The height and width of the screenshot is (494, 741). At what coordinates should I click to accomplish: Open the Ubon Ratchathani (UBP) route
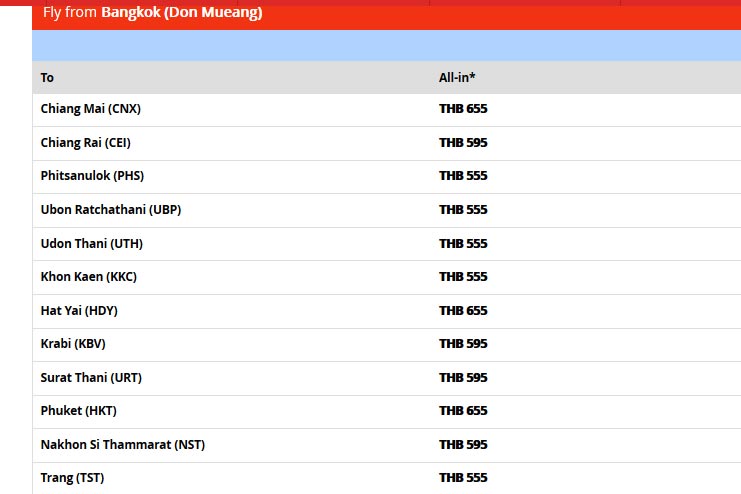point(111,210)
